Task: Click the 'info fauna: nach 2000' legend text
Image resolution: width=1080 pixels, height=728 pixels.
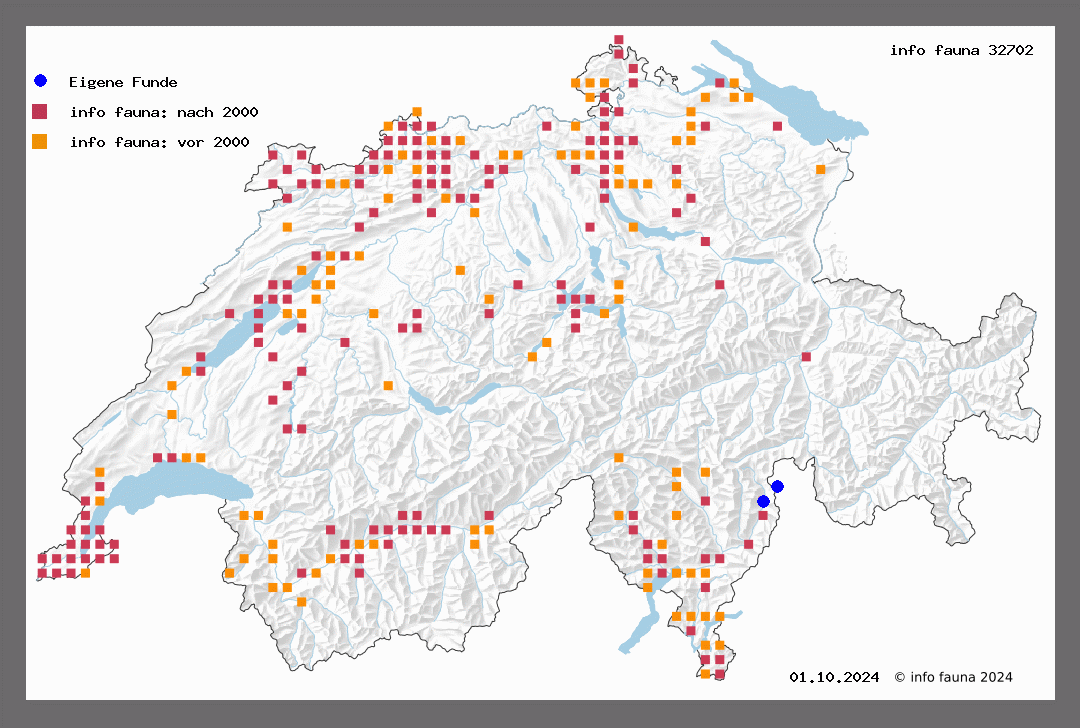Action: tap(159, 112)
